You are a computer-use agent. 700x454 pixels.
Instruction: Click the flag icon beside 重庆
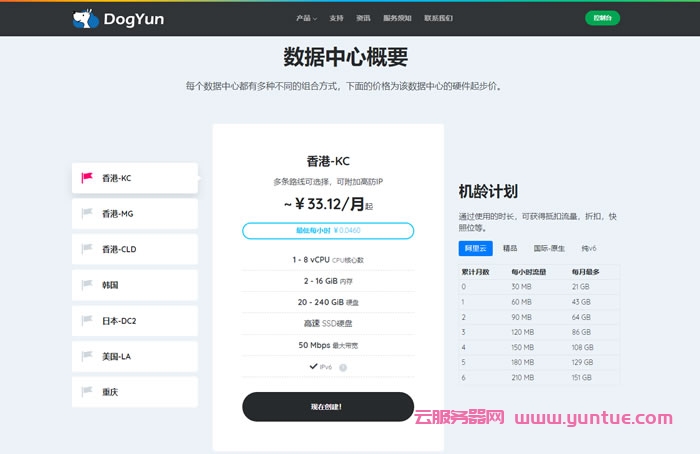(x=87, y=392)
